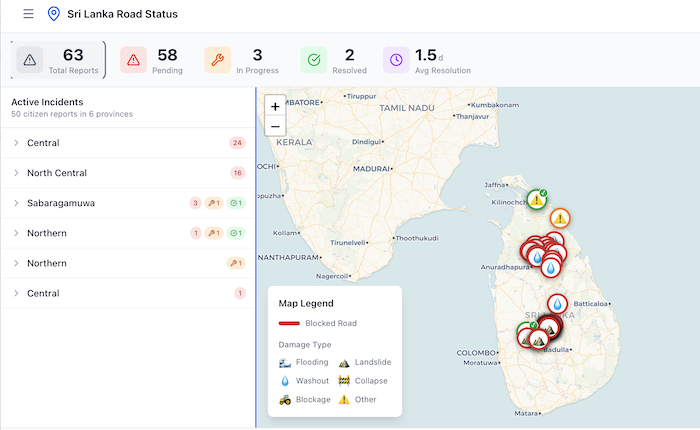This screenshot has height=430, width=700.
Task: Select green resolved marker near Kilinochchi
Action: tap(537, 199)
